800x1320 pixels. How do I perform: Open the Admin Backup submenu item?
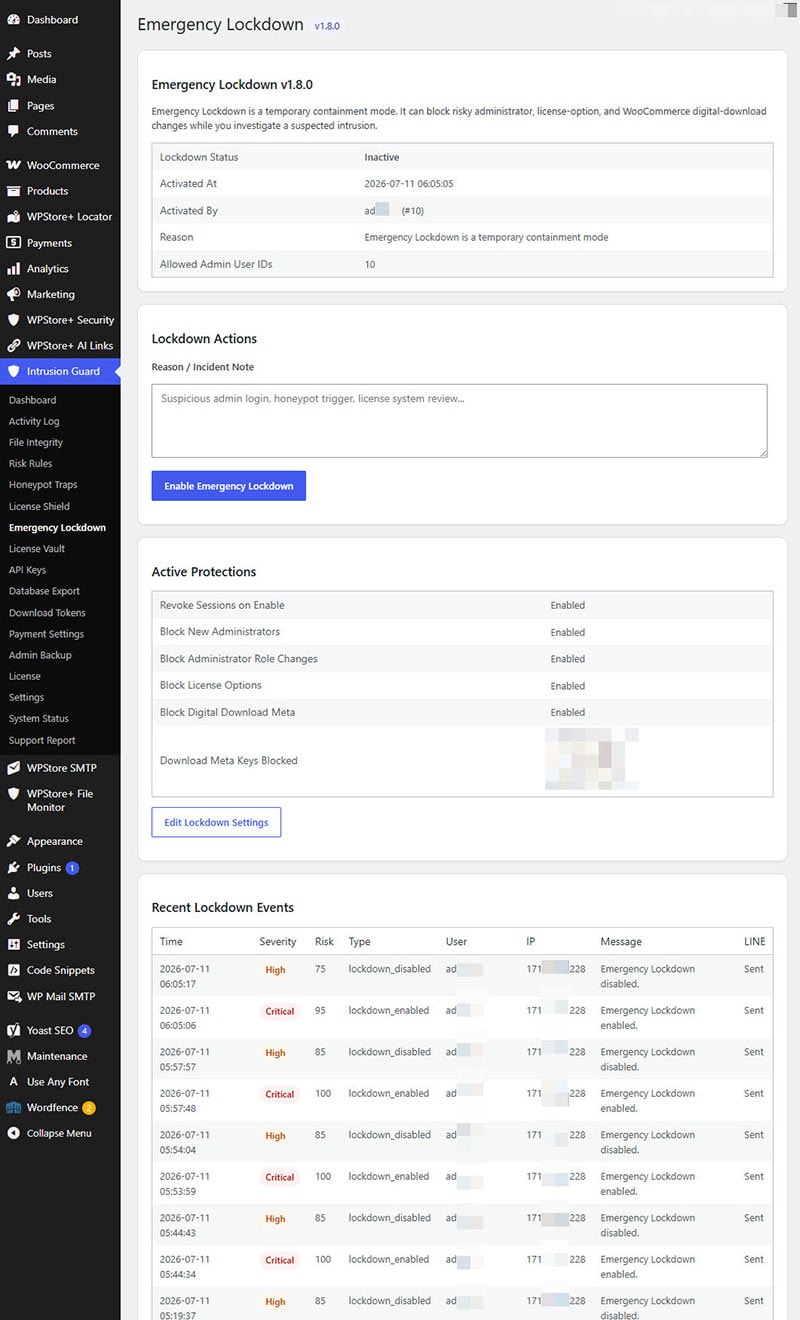point(40,655)
